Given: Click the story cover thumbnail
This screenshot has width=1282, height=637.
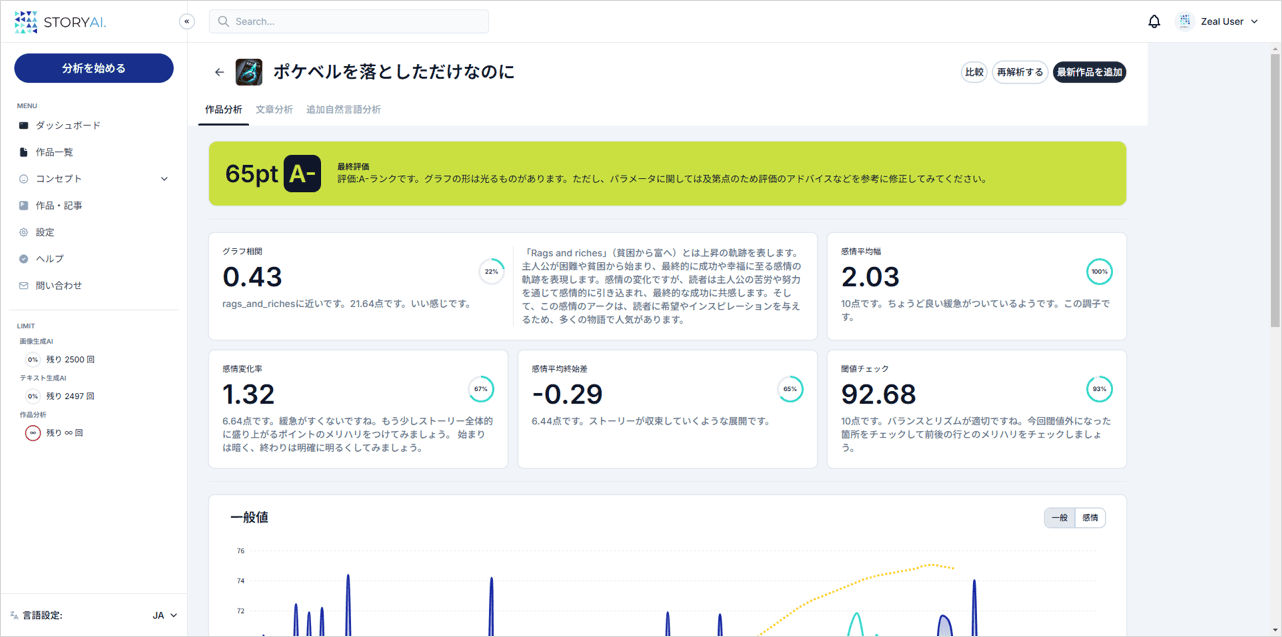Looking at the screenshot, I should coord(249,72).
